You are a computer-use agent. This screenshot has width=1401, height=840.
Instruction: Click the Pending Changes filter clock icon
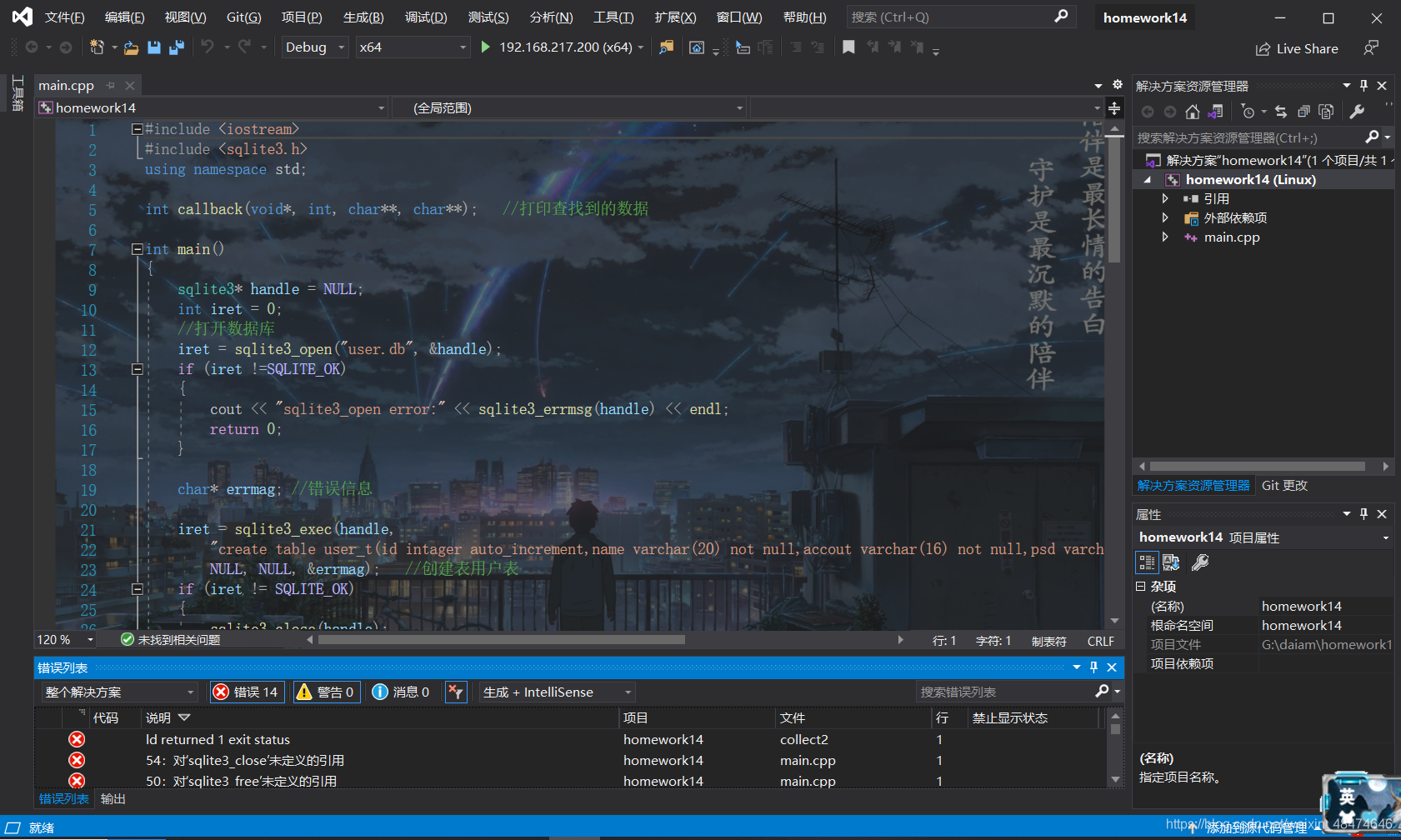pos(1248,112)
